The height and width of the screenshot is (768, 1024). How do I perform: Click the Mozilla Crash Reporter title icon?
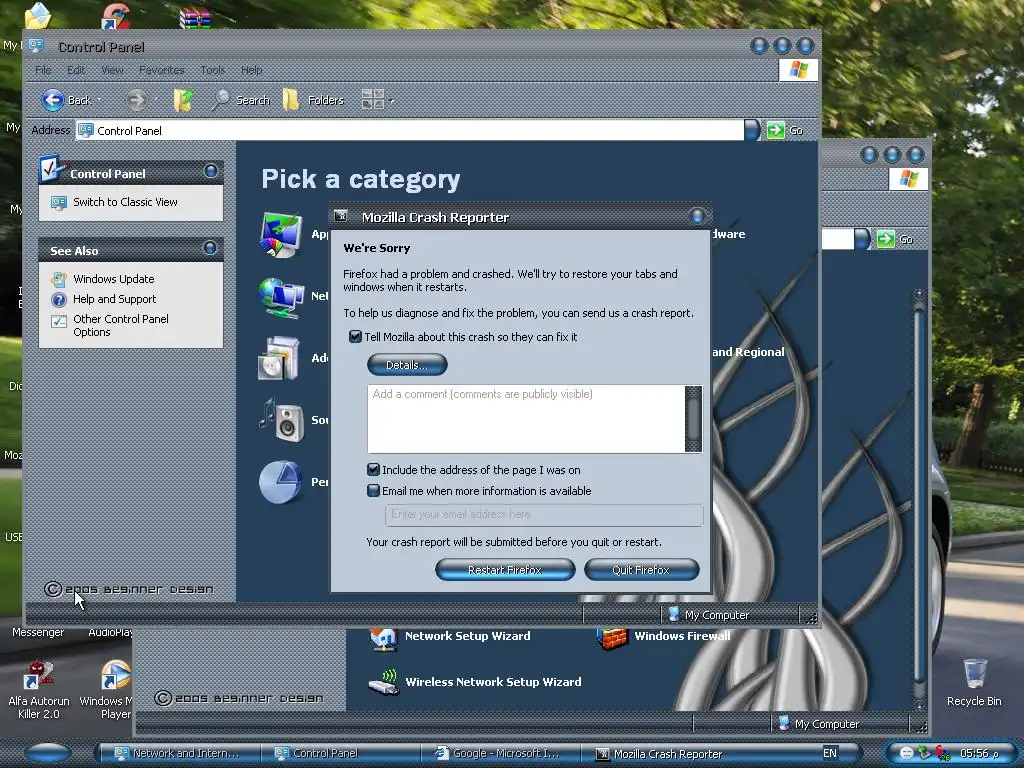click(340, 216)
